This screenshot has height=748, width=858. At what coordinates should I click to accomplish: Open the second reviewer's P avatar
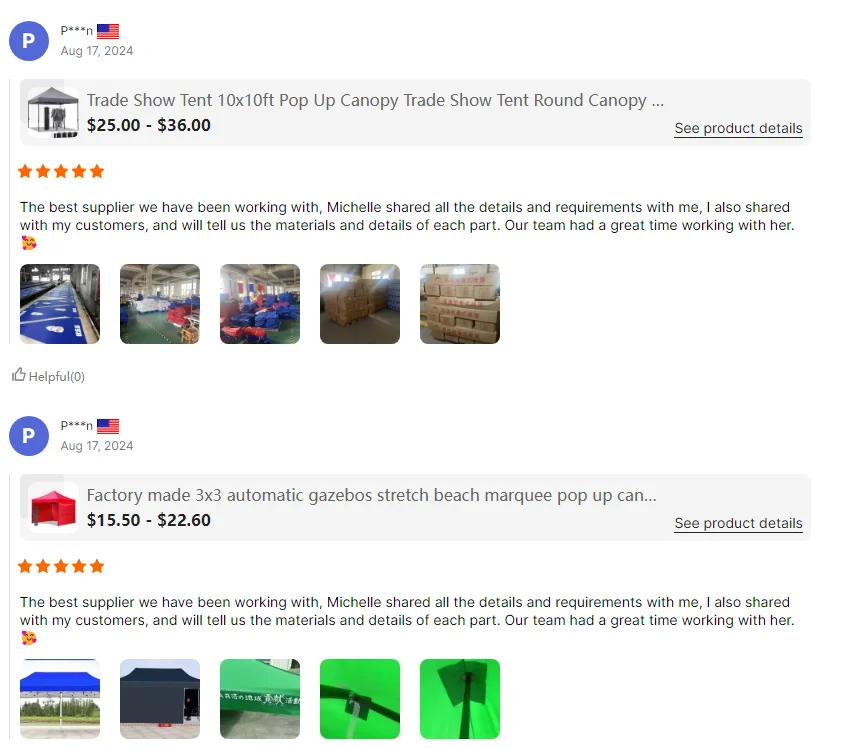click(29, 436)
